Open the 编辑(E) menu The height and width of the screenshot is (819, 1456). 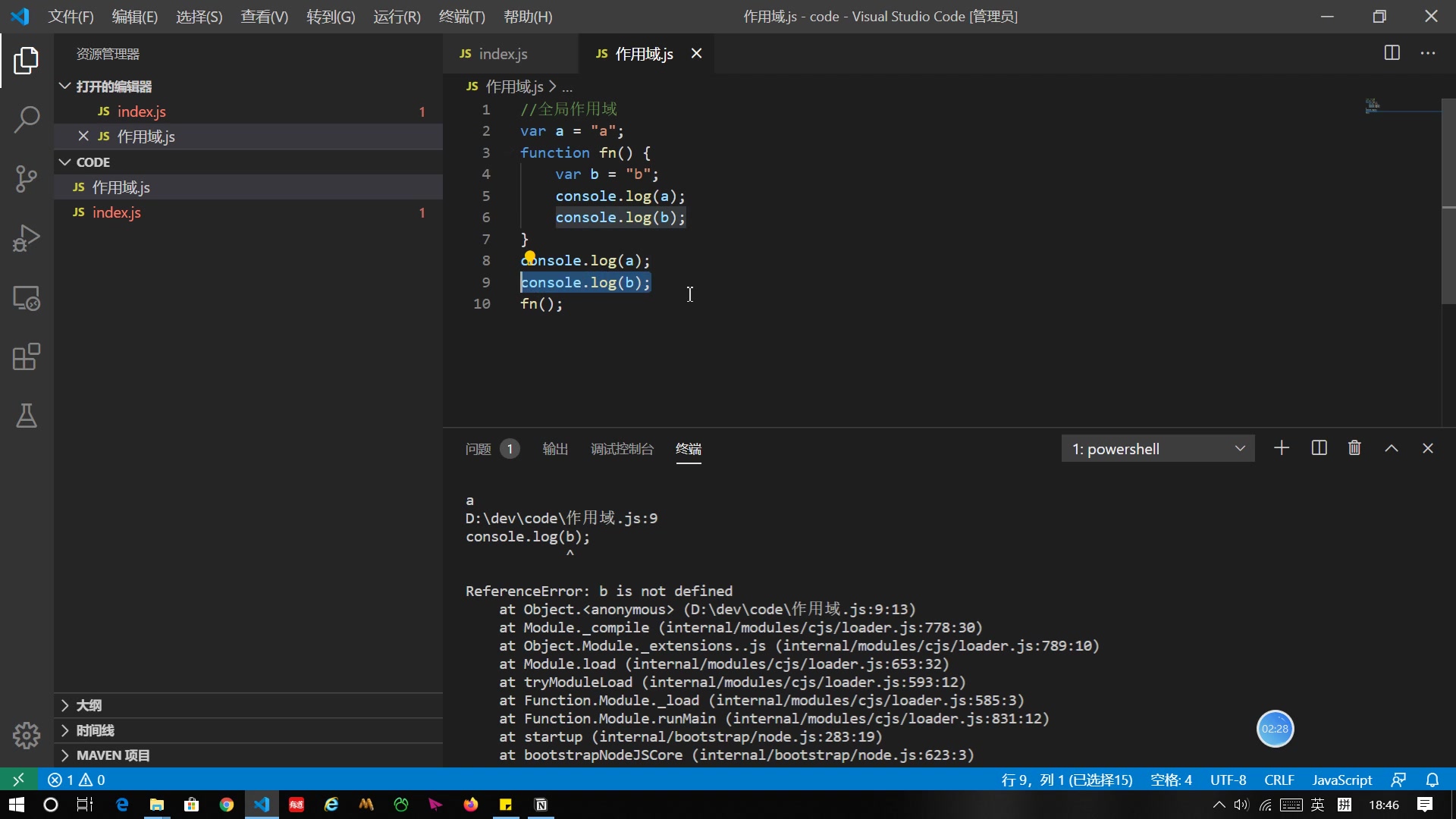click(x=135, y=17)
